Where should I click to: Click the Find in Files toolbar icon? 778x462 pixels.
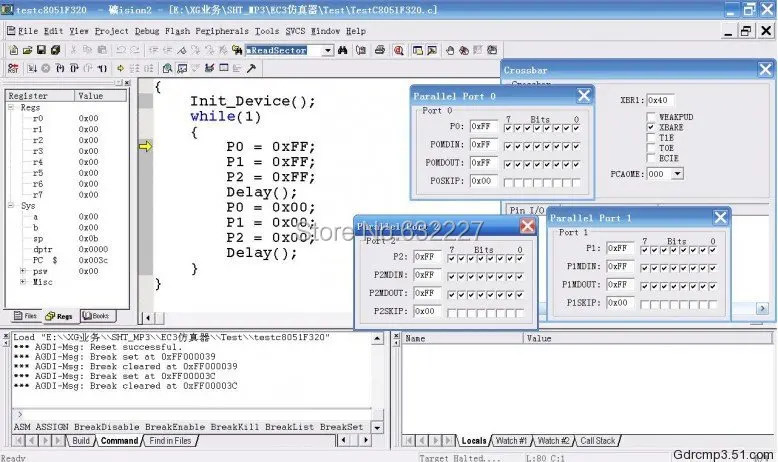coord(237,50)
